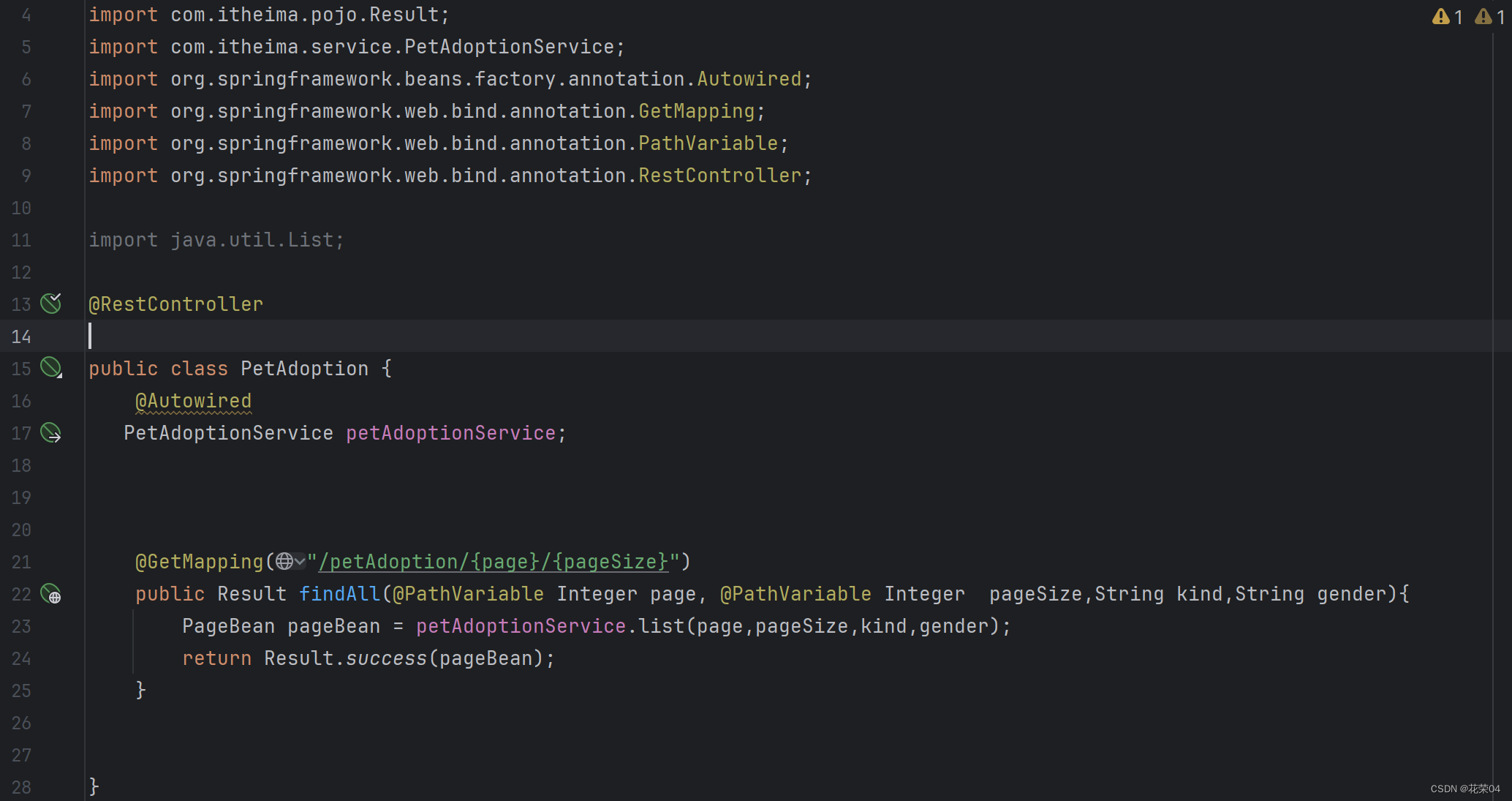Click the request mapping gutter icon on line 22
The width and height of the screenshot is (1512, 801).
click(x=50, y=593)
